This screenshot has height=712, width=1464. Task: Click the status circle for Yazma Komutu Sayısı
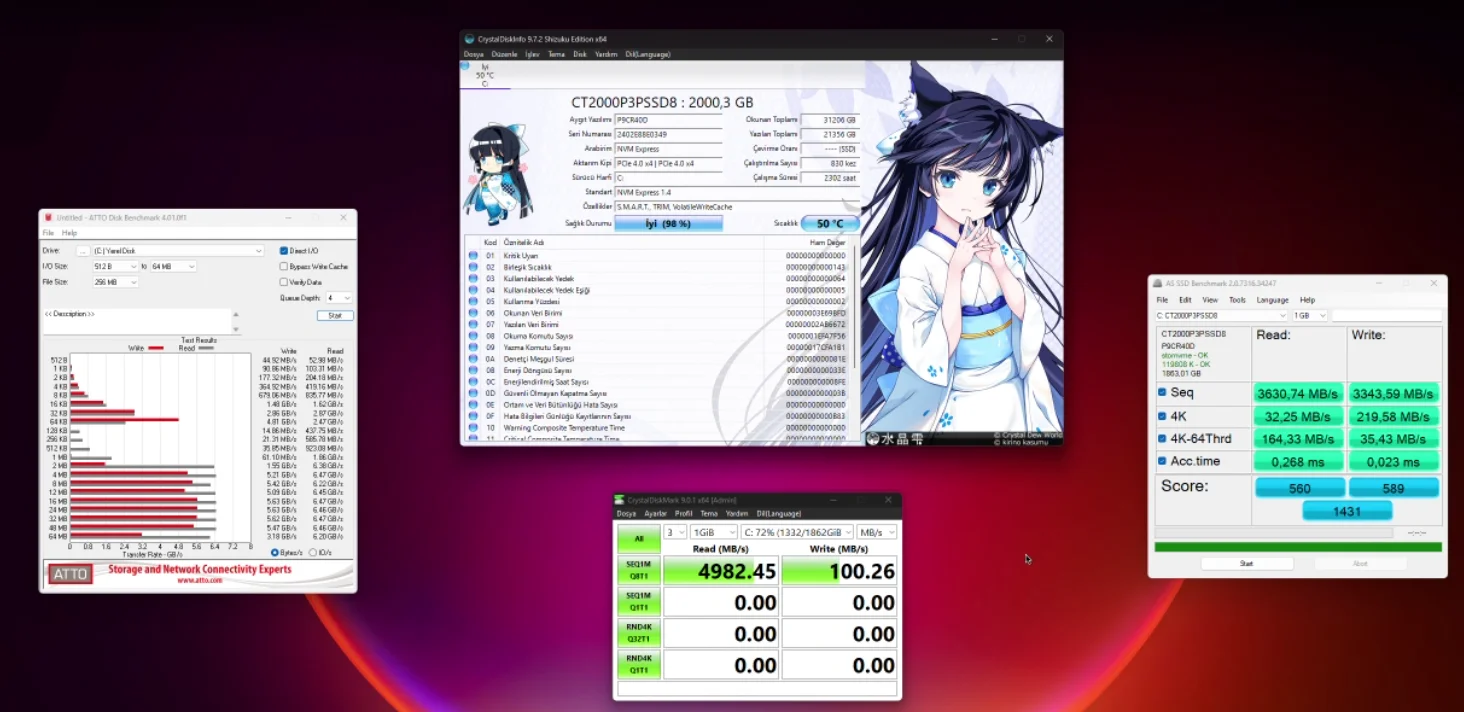[x=473, y=347]
